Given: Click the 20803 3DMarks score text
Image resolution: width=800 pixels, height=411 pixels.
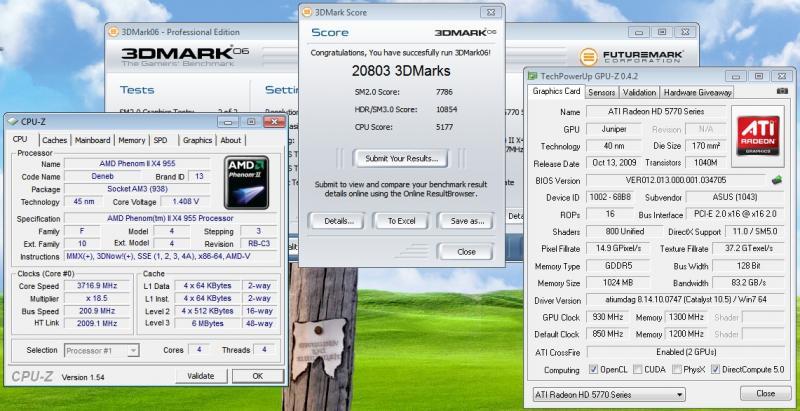Looking at the screenshot, I should (401, 71).
